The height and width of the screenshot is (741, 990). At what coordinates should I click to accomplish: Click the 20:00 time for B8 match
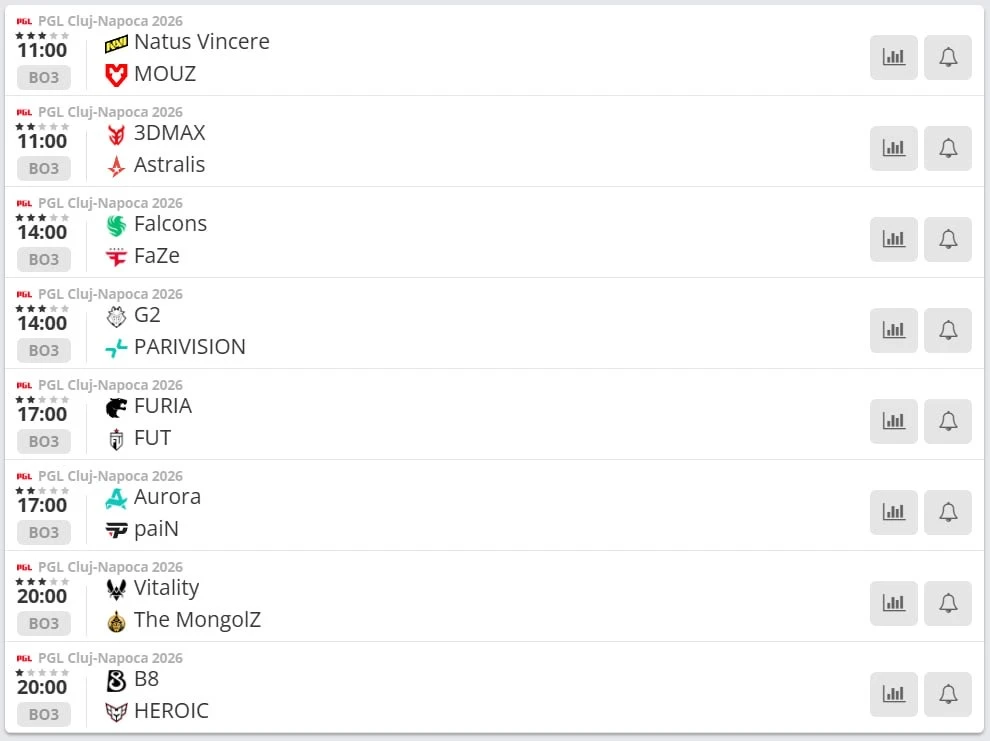(x=42, y=687)
